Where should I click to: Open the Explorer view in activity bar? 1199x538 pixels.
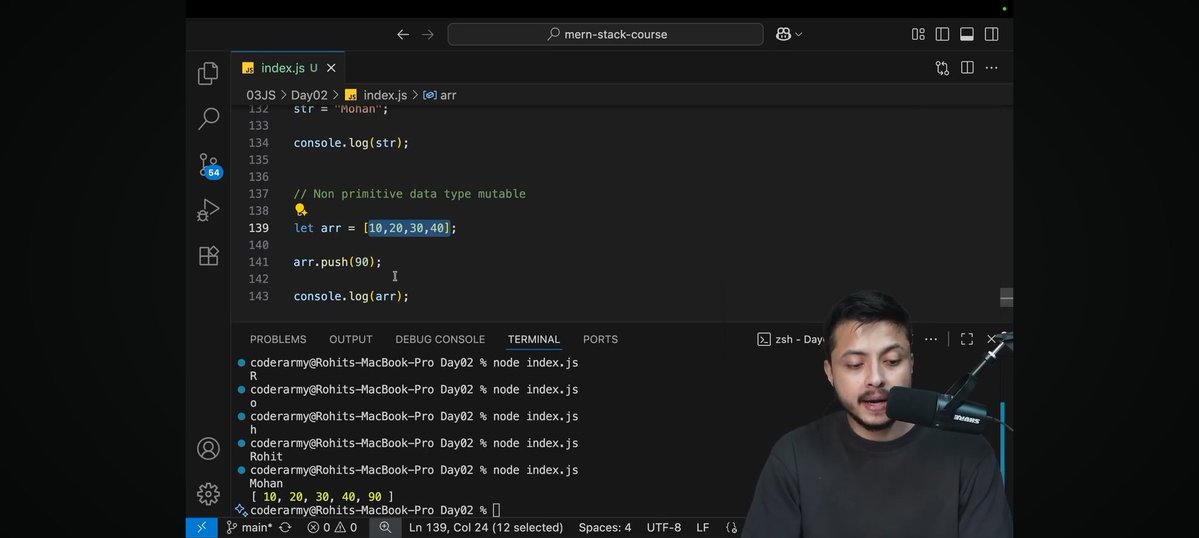point(208,73)
